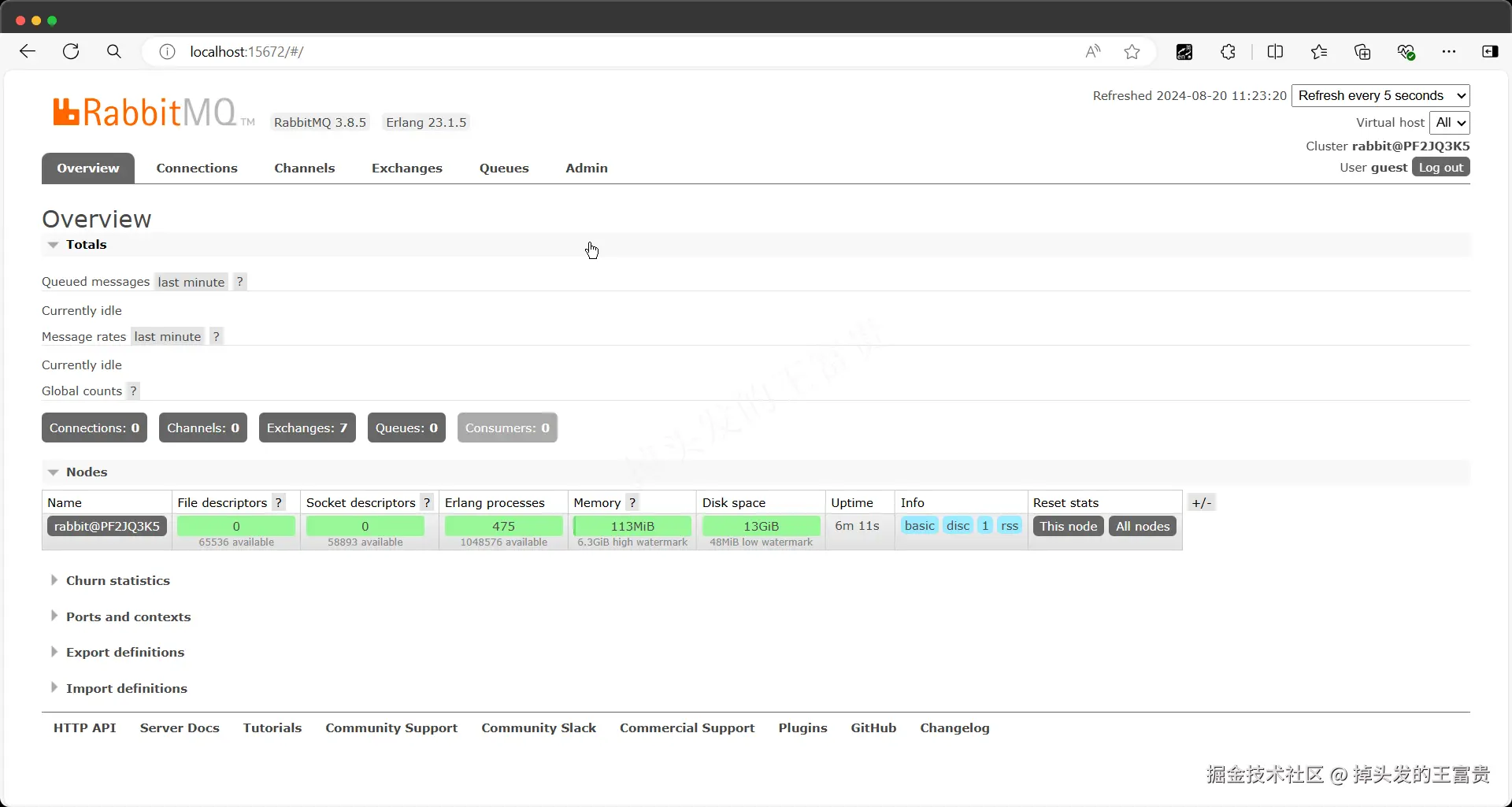Viewport: 1512px width, 807px height.
Task: Show help for File descriptors column
Action: [278, 502]
